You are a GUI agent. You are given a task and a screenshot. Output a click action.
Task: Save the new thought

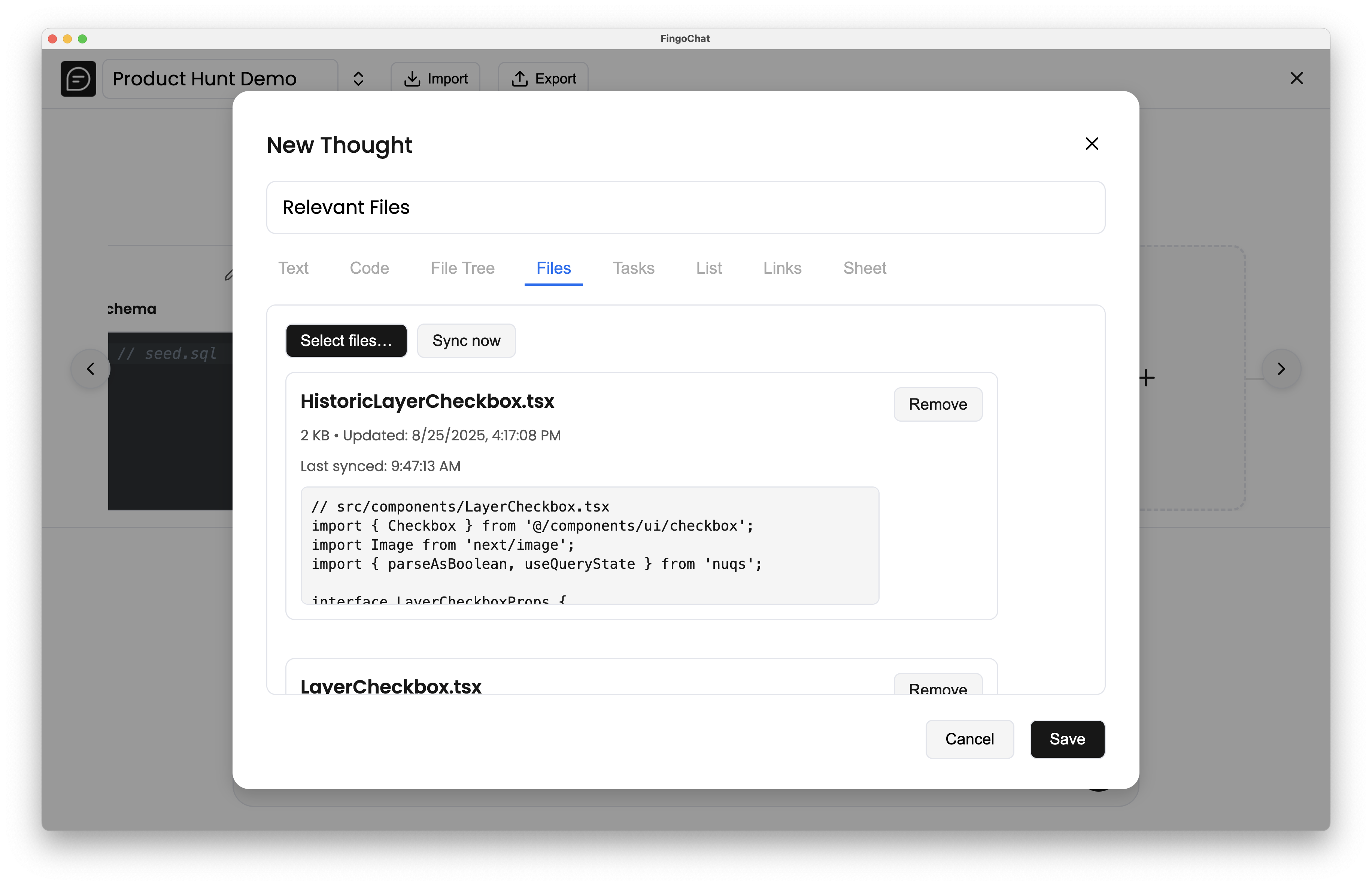[x=1067, y=739]
